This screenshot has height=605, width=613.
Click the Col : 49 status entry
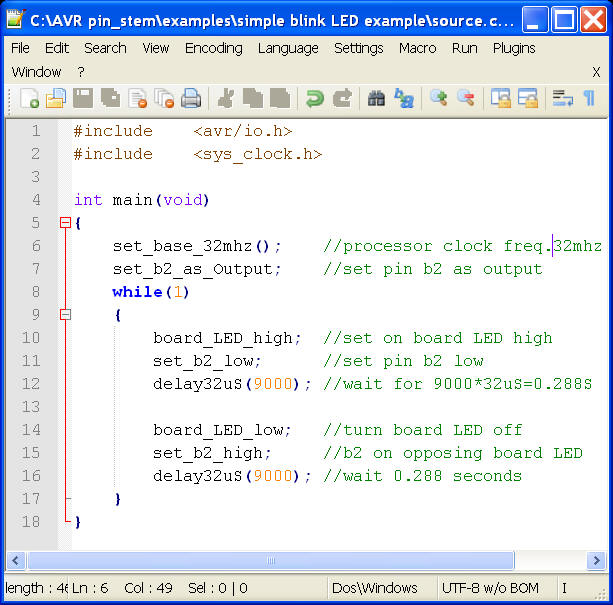(x=148, y=588)
